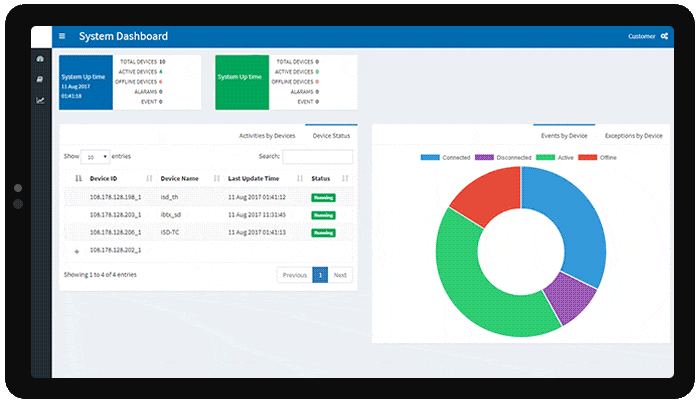The width and height of the screenshot is (700, 402).
Task: Click ACTIVE DEVICES in the green card
Action: point(294,71)
